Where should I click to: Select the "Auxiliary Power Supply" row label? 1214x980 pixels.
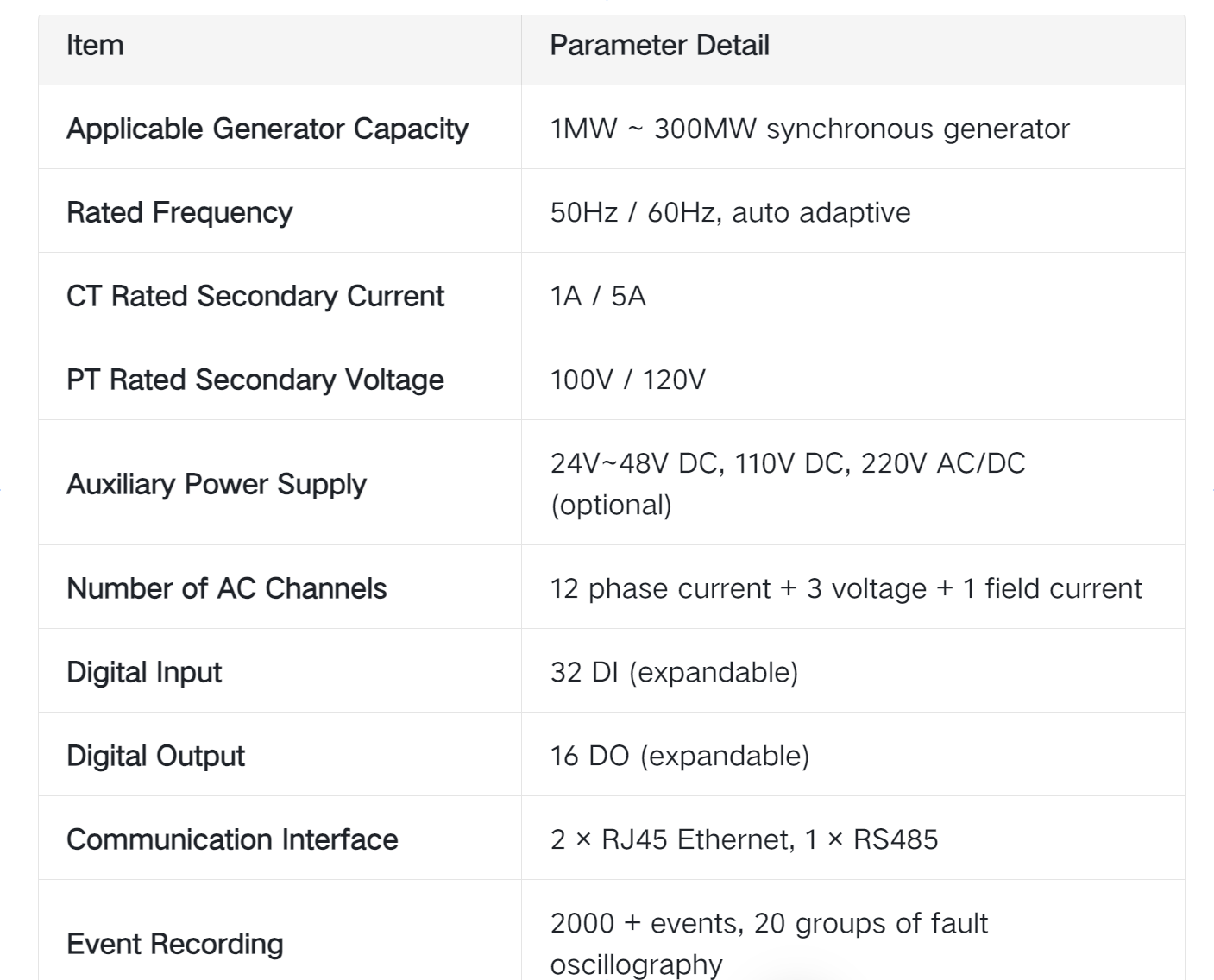[216, 485]
